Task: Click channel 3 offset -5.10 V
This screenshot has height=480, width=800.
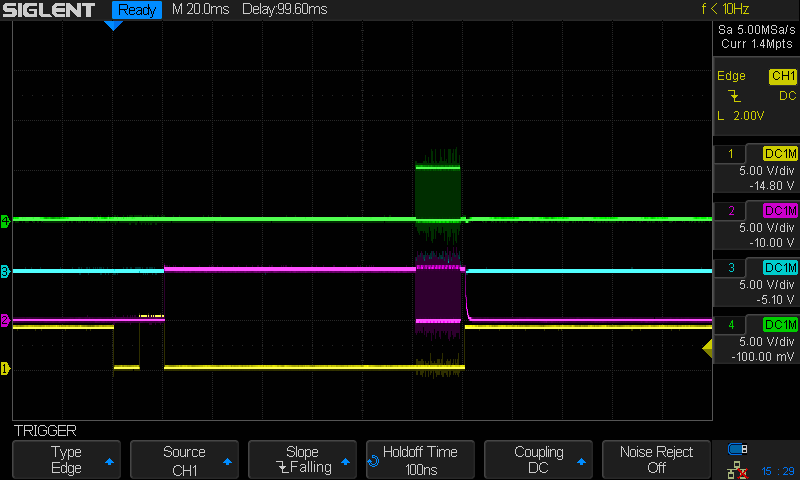Action: coord(774,299)
